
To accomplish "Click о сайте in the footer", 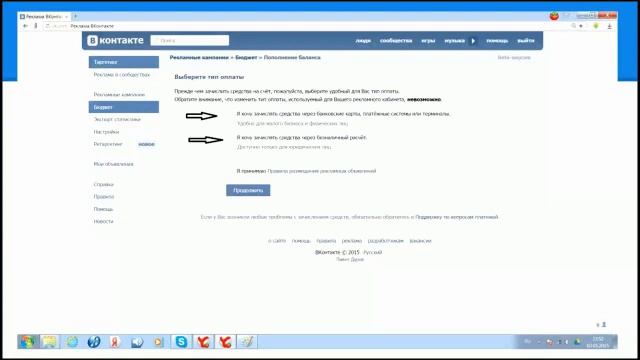I will 277,241.
